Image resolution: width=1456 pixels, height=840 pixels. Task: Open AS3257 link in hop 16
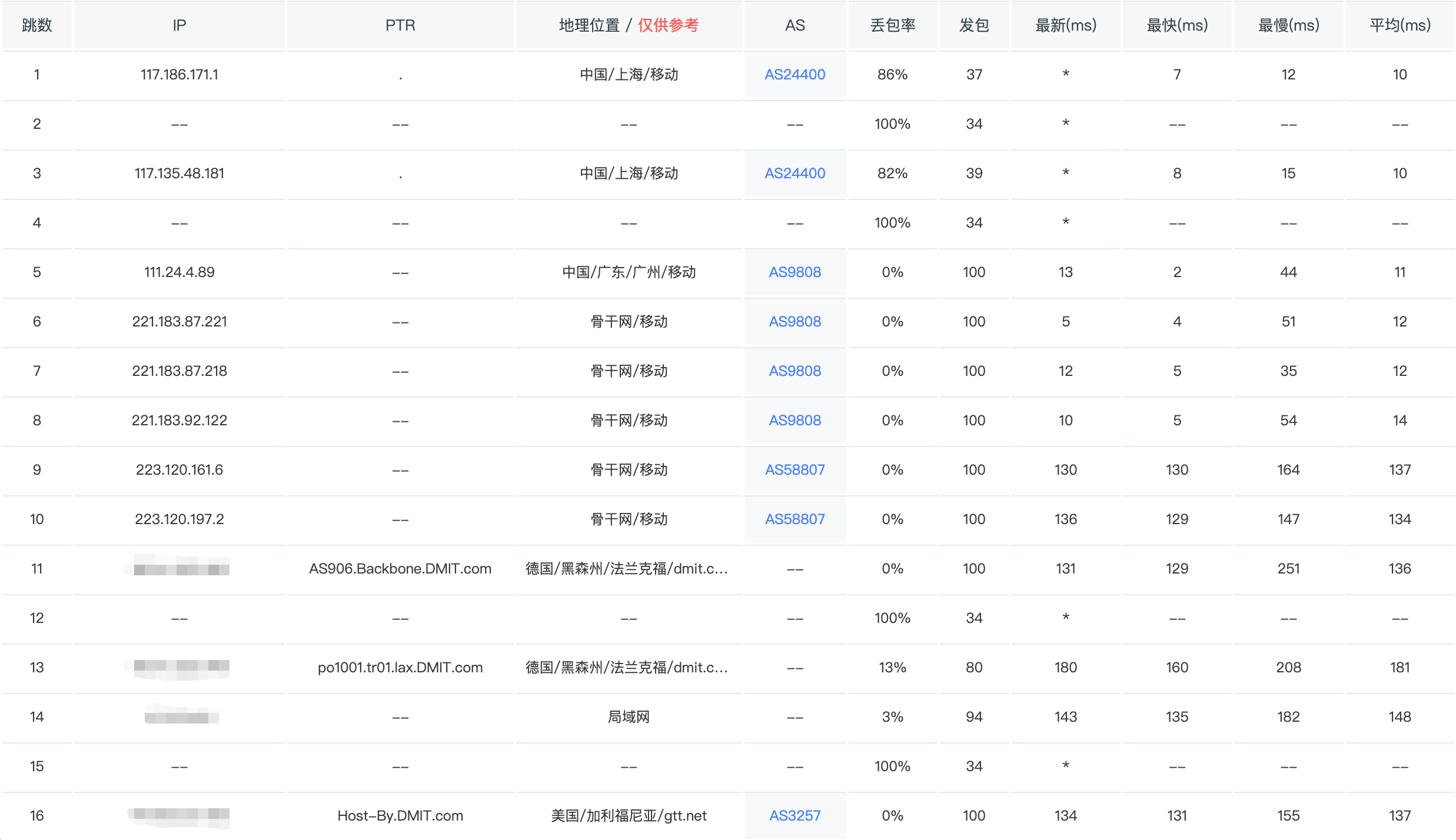coord(795,816)
